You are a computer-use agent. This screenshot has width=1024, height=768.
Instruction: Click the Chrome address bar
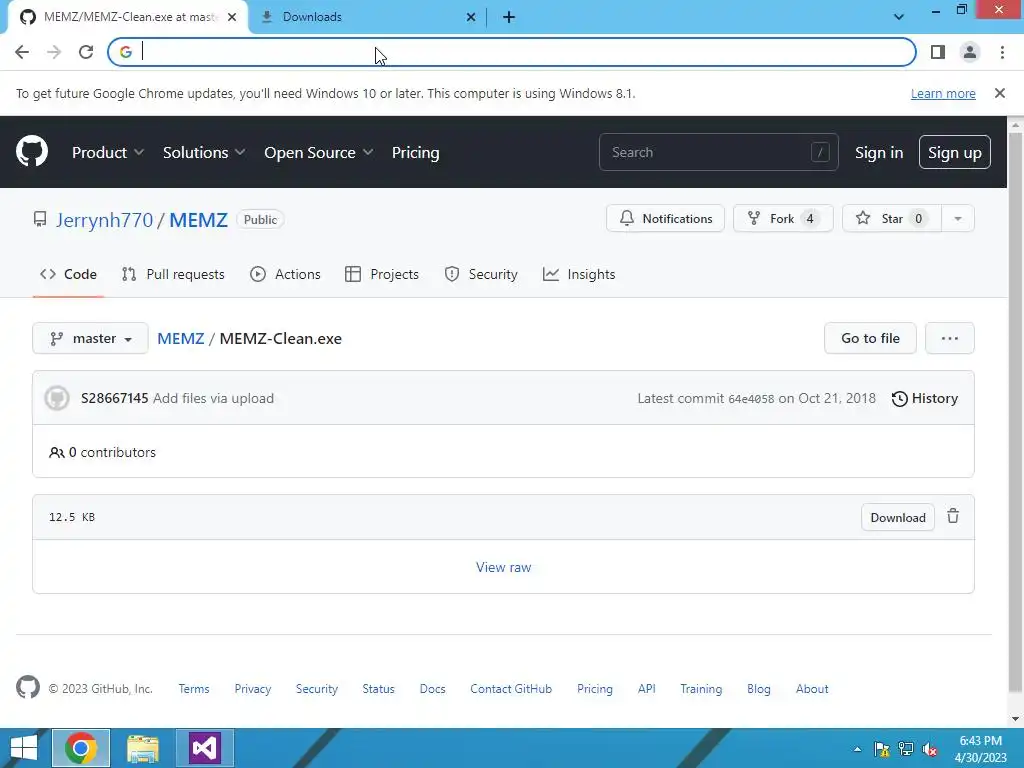(511, 52)
